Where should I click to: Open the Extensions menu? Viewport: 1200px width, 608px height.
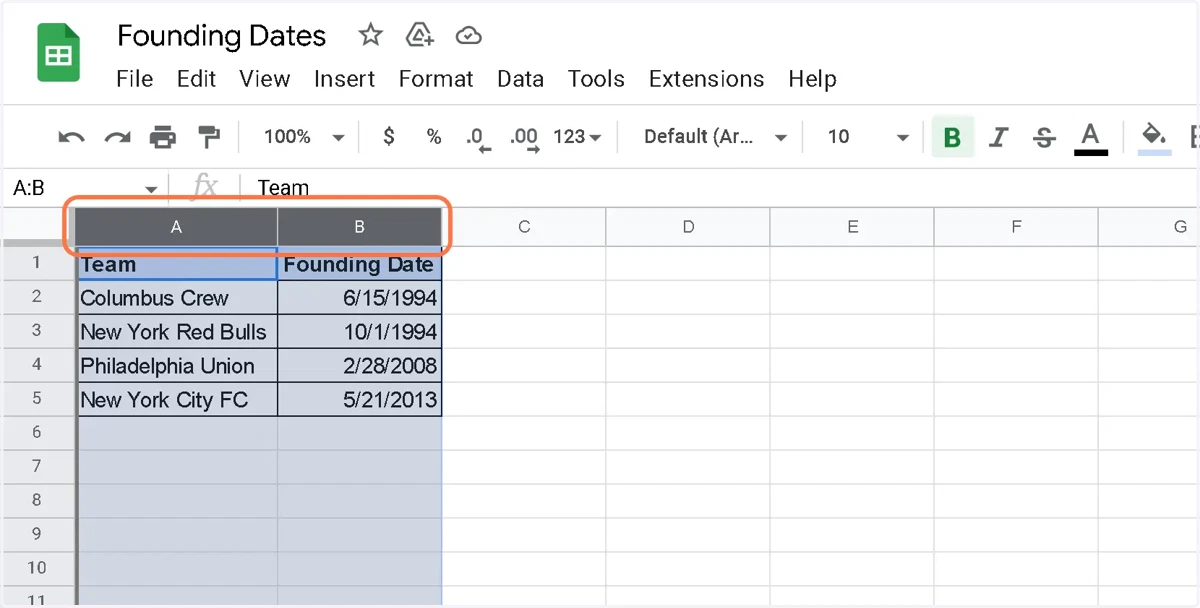(706, 79)
